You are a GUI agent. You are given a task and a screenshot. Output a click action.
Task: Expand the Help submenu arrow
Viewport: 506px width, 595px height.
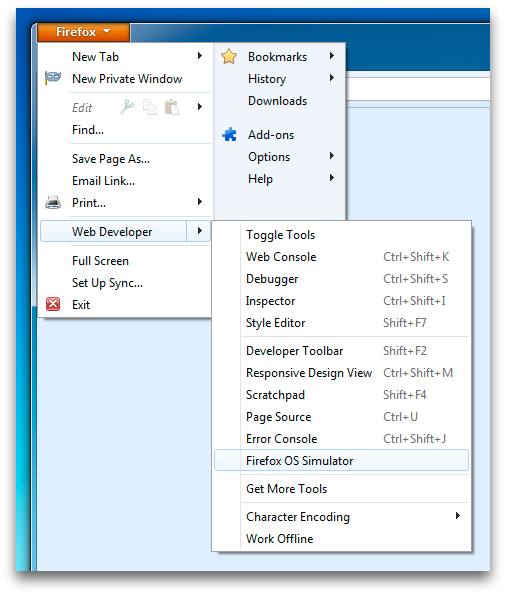[x=332, y=178]
